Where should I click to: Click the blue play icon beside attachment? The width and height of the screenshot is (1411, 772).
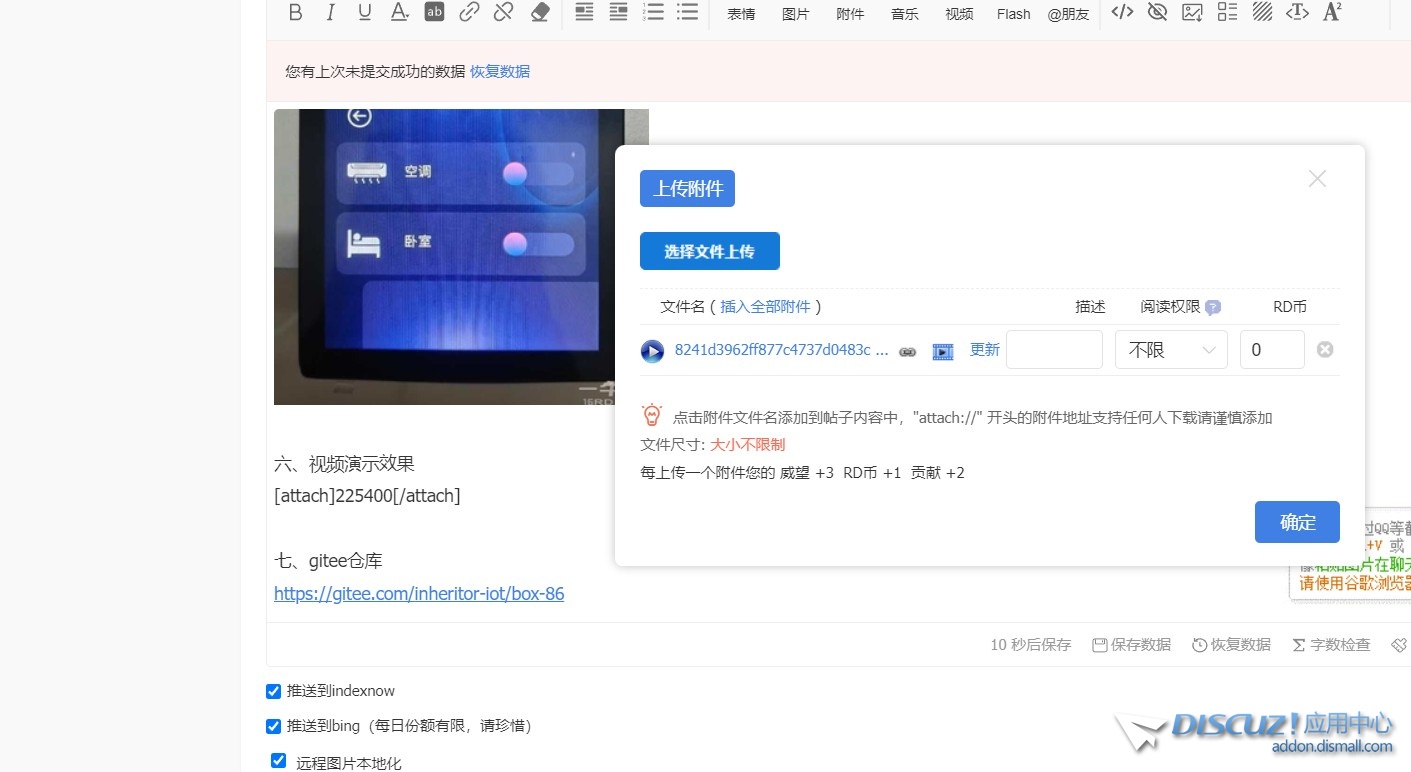pos(652,351)
